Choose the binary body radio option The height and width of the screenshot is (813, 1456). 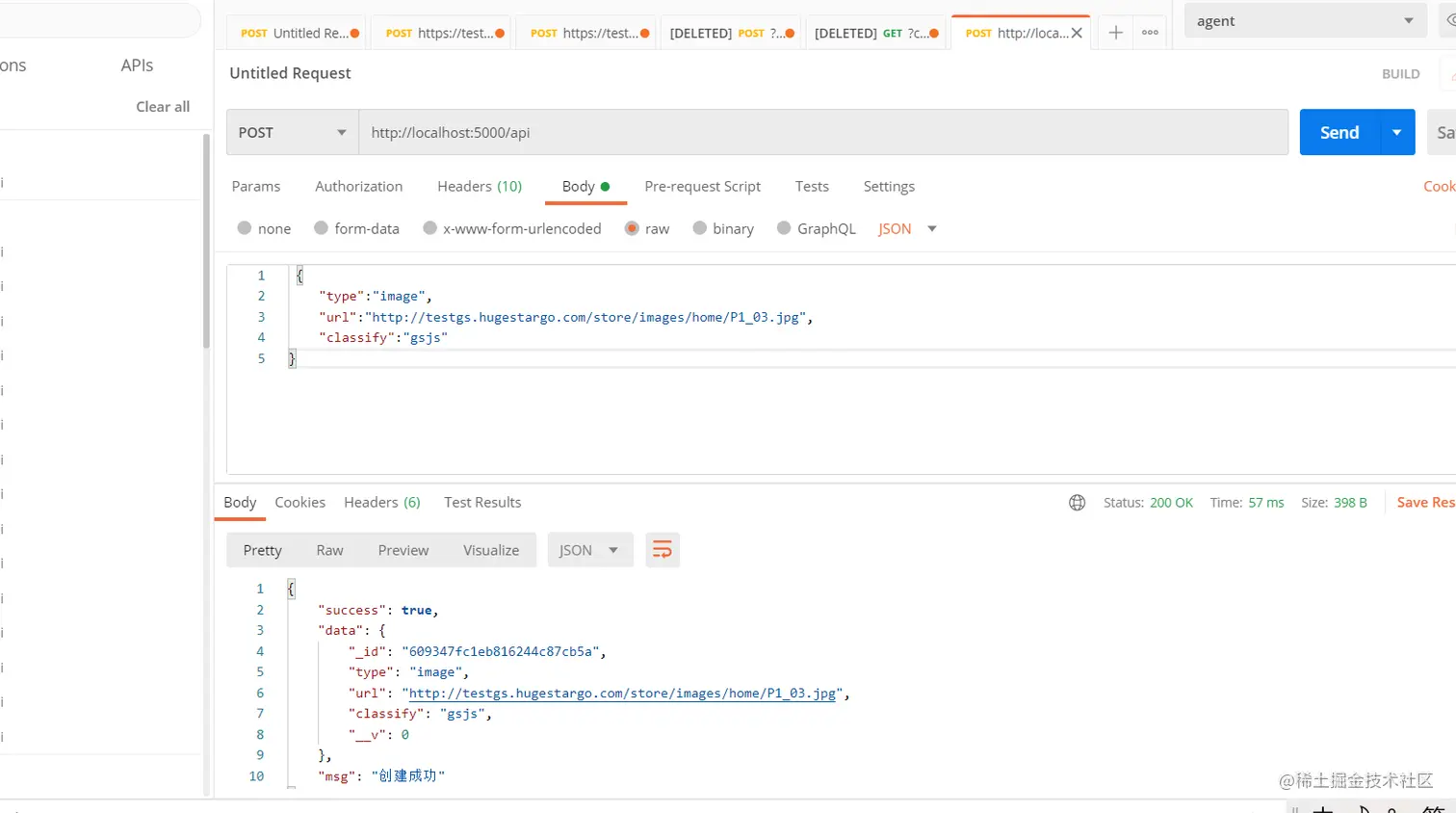click(700, 228)
